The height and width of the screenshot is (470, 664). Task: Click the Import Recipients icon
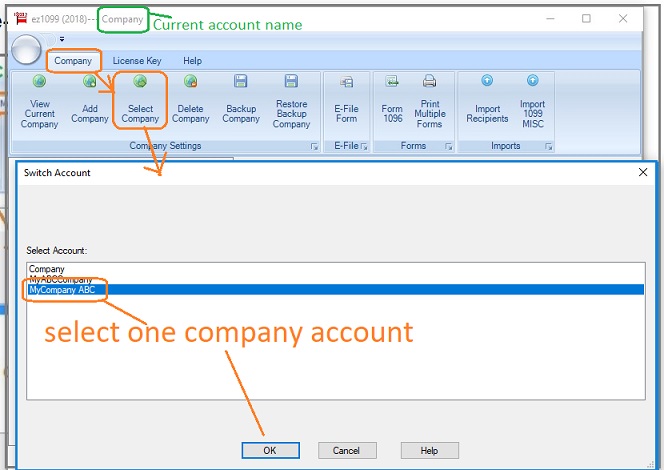[x=487, y=82]
